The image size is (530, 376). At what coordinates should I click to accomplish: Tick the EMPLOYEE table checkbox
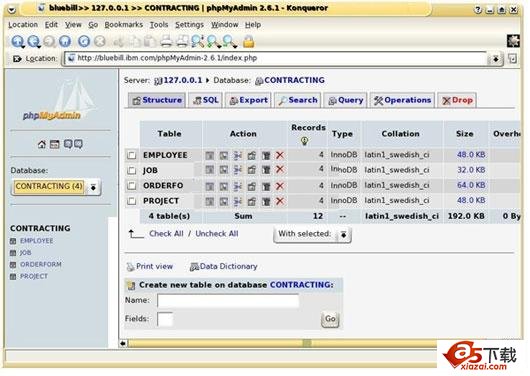coord(131,155)
